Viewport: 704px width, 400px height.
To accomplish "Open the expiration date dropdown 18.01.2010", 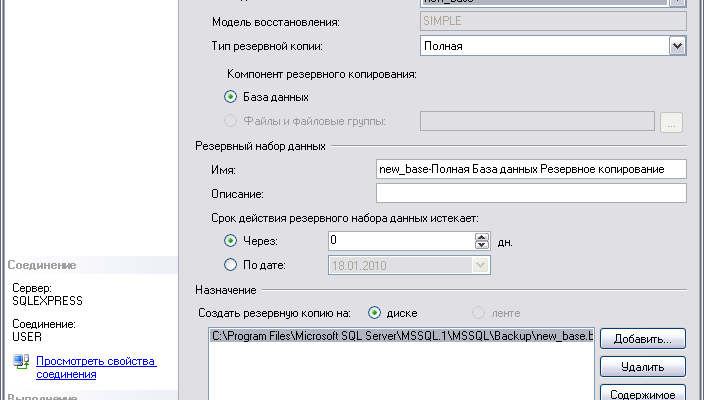I will (x=481, y=264).
